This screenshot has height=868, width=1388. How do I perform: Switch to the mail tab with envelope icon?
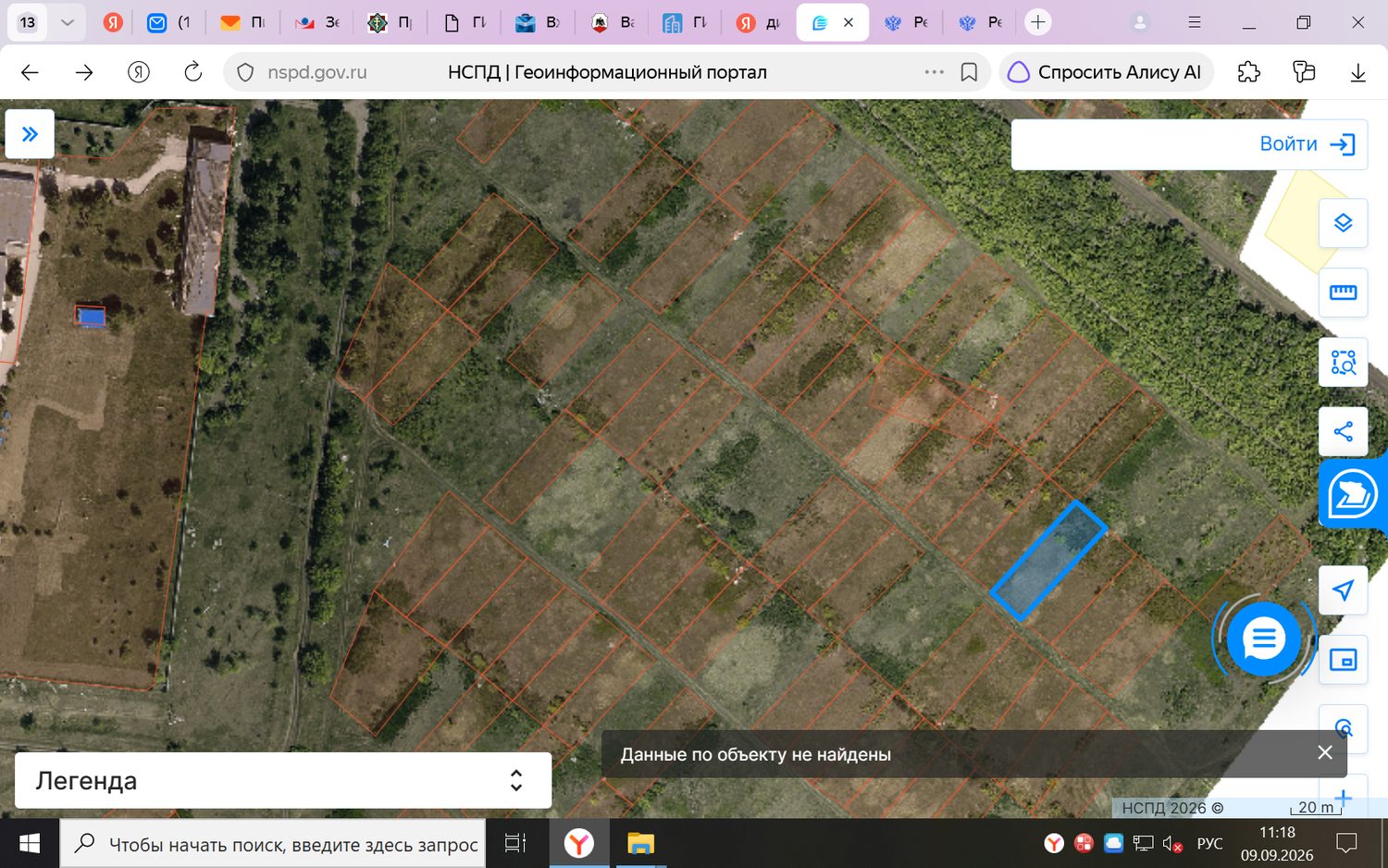tap(168, 22)
